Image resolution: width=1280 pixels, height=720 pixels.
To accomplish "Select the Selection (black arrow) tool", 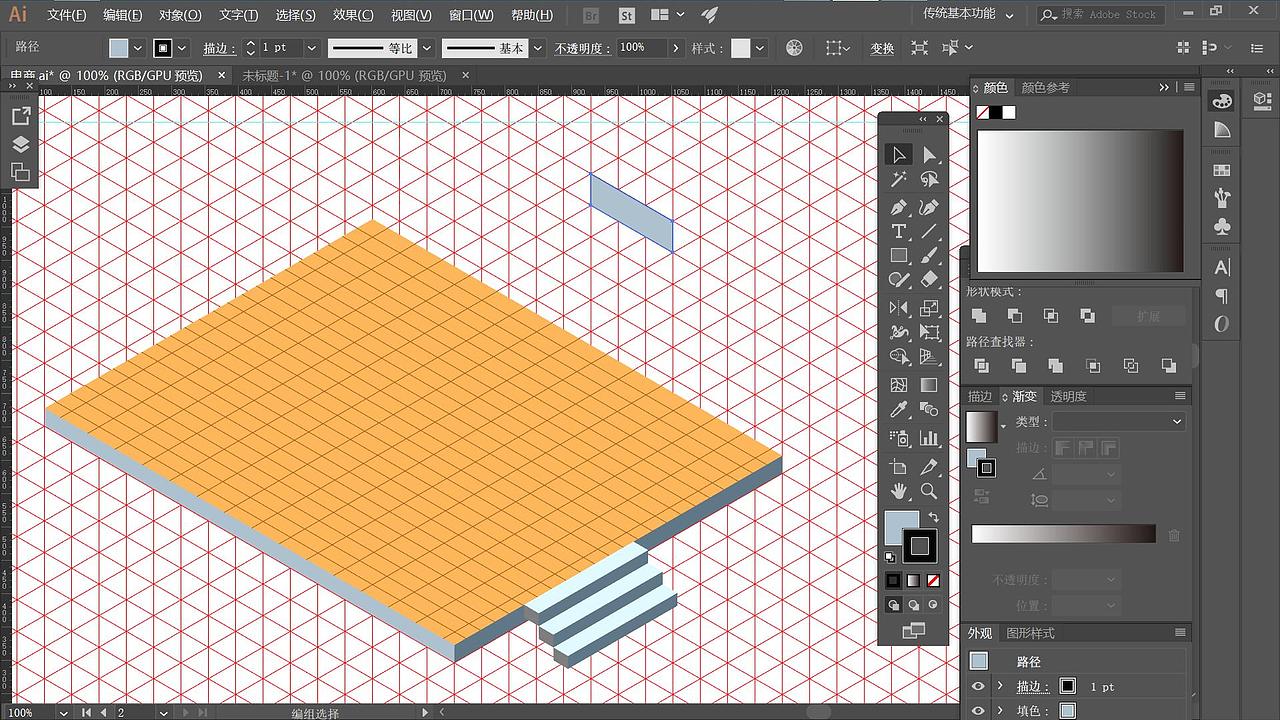I will [x=899, y=154].
